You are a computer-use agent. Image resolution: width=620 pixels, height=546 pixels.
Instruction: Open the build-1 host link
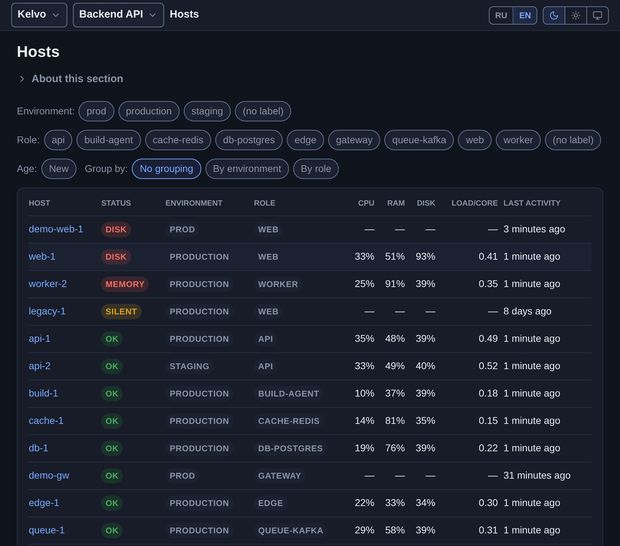pos(43,393)
